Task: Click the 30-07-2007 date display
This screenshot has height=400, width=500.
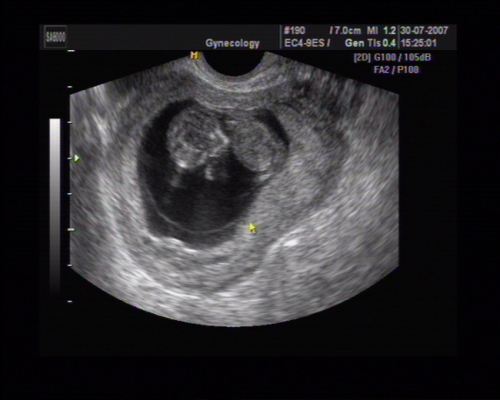Action: coord(424,31)
